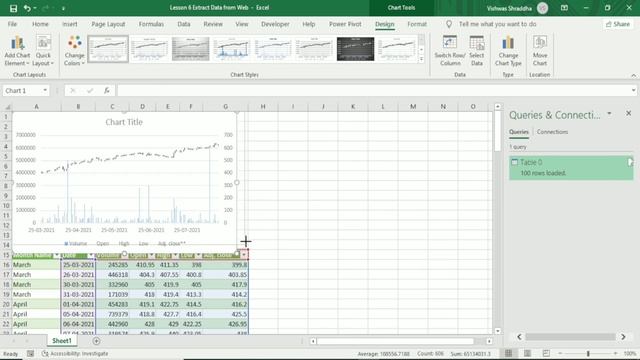Open Change Colors palette
This screenshot has width=640, height=360.
[x=74, y=51]
